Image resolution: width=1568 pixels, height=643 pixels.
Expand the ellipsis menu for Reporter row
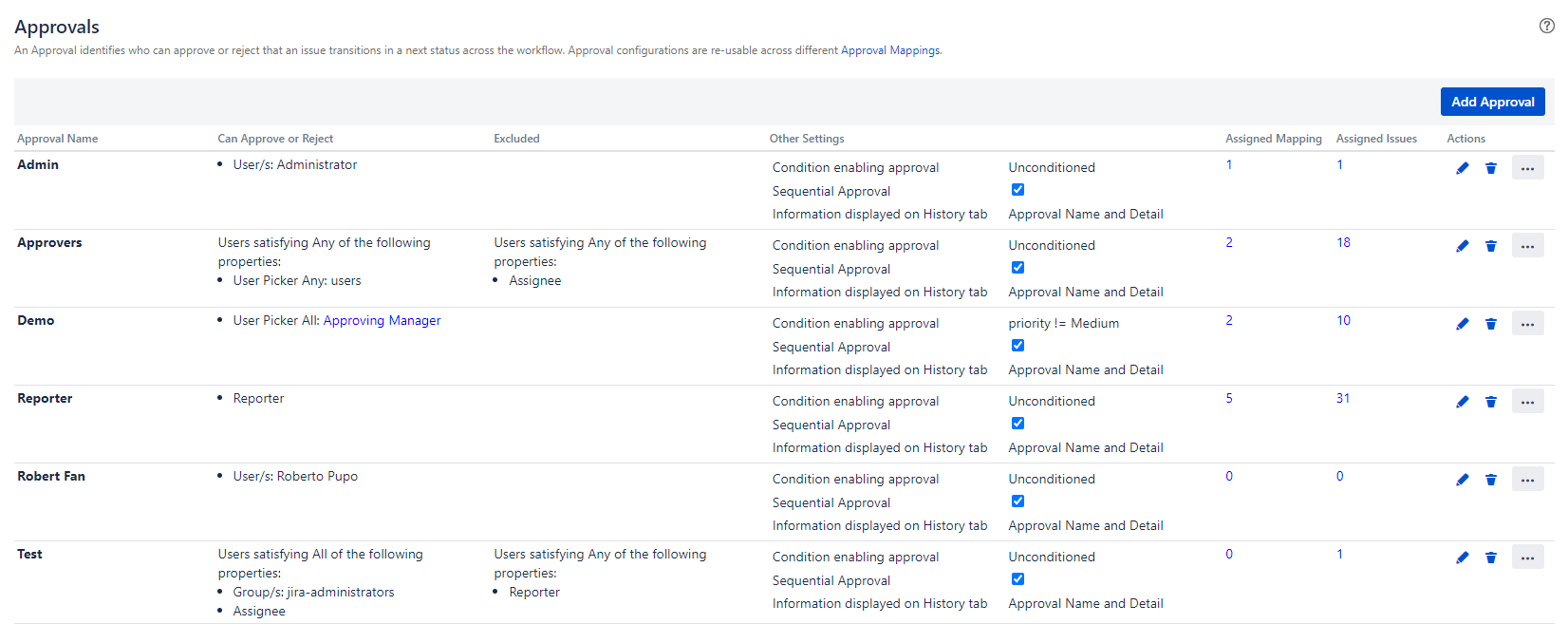[1527, 402]
